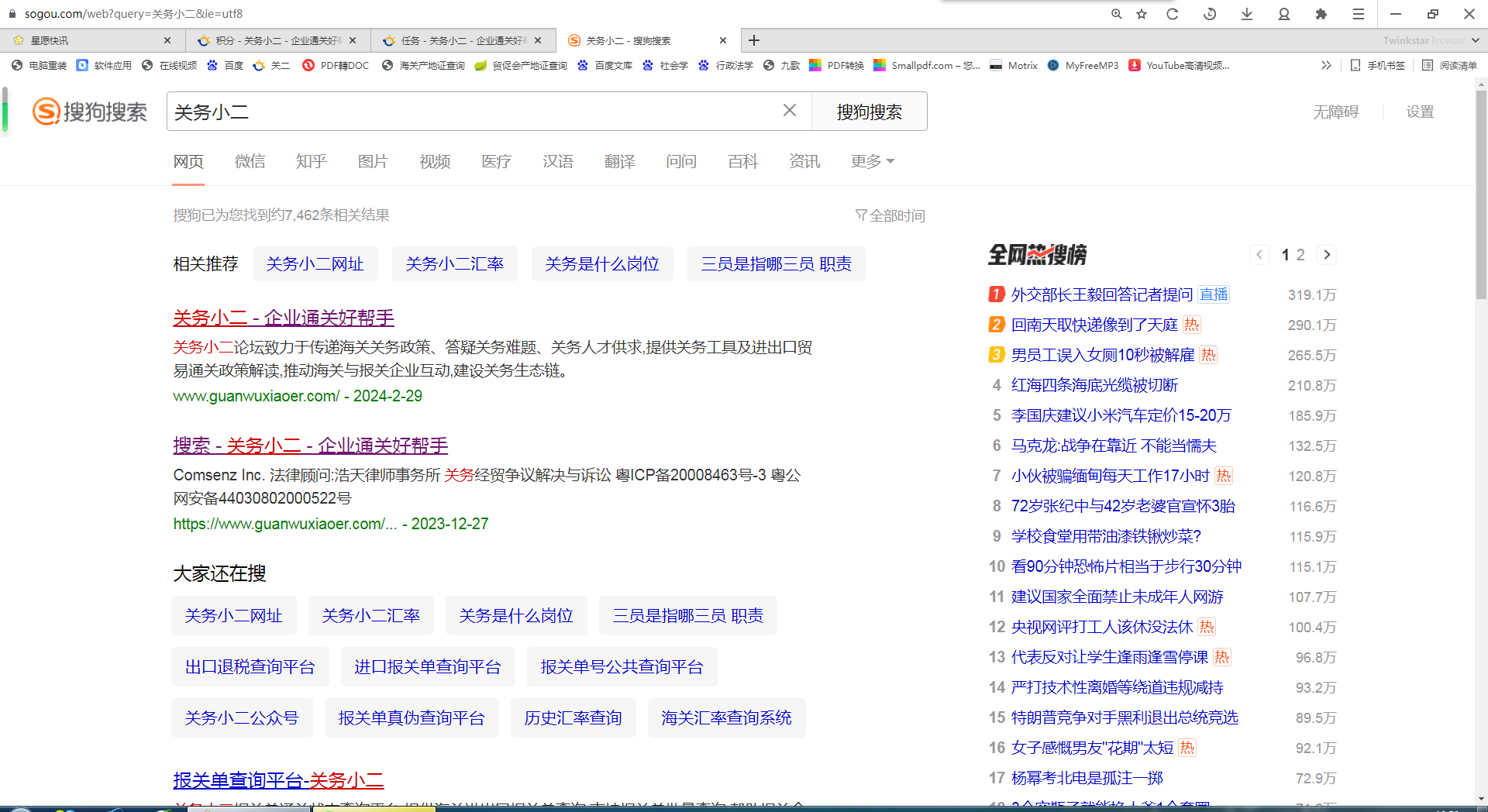Viewport: 1488px width, 812px height.
Task: Switch to the 视频 search tab
Action: 435,161
